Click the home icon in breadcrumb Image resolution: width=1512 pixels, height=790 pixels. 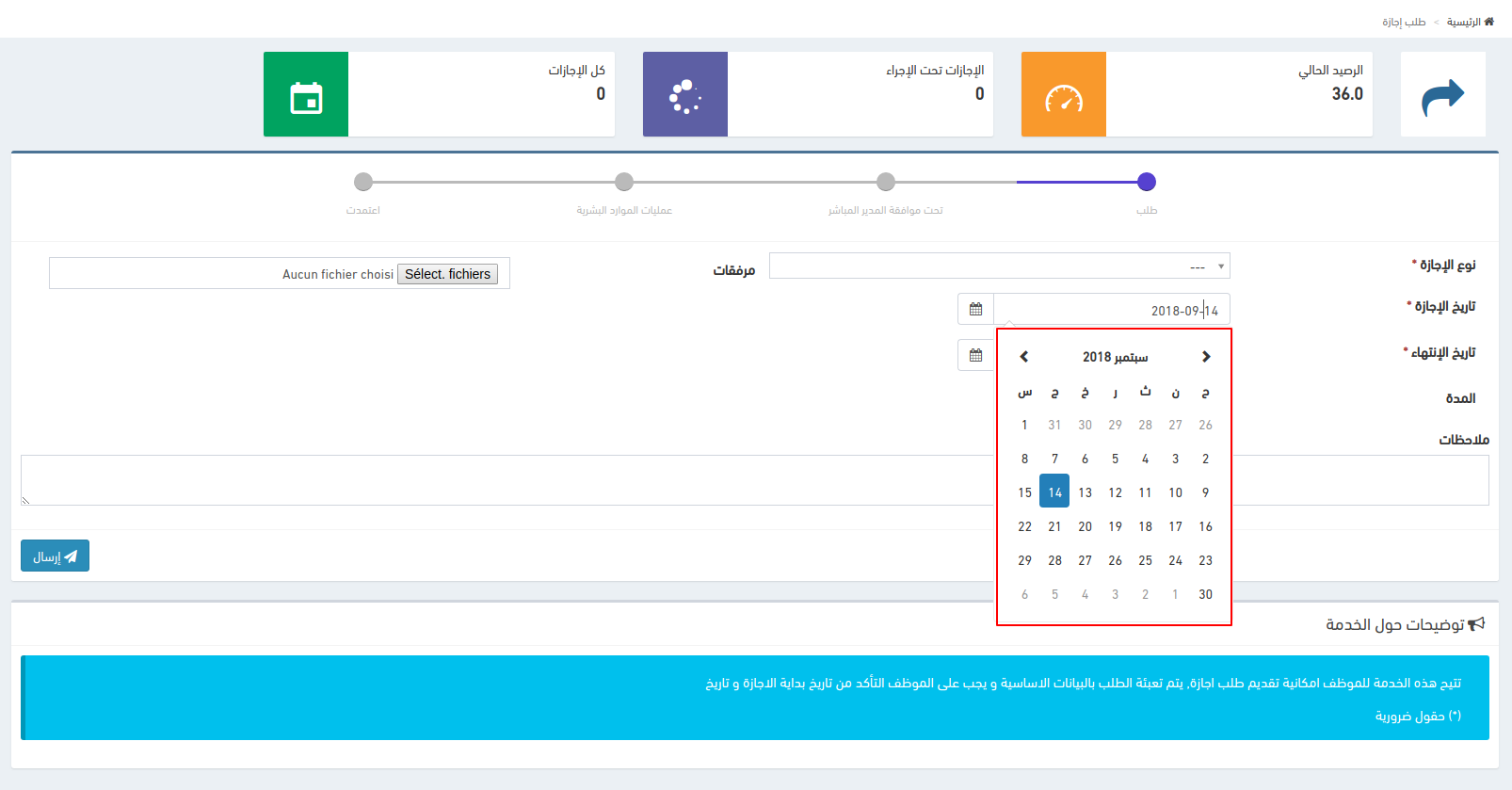click(x=1488, y=22)
